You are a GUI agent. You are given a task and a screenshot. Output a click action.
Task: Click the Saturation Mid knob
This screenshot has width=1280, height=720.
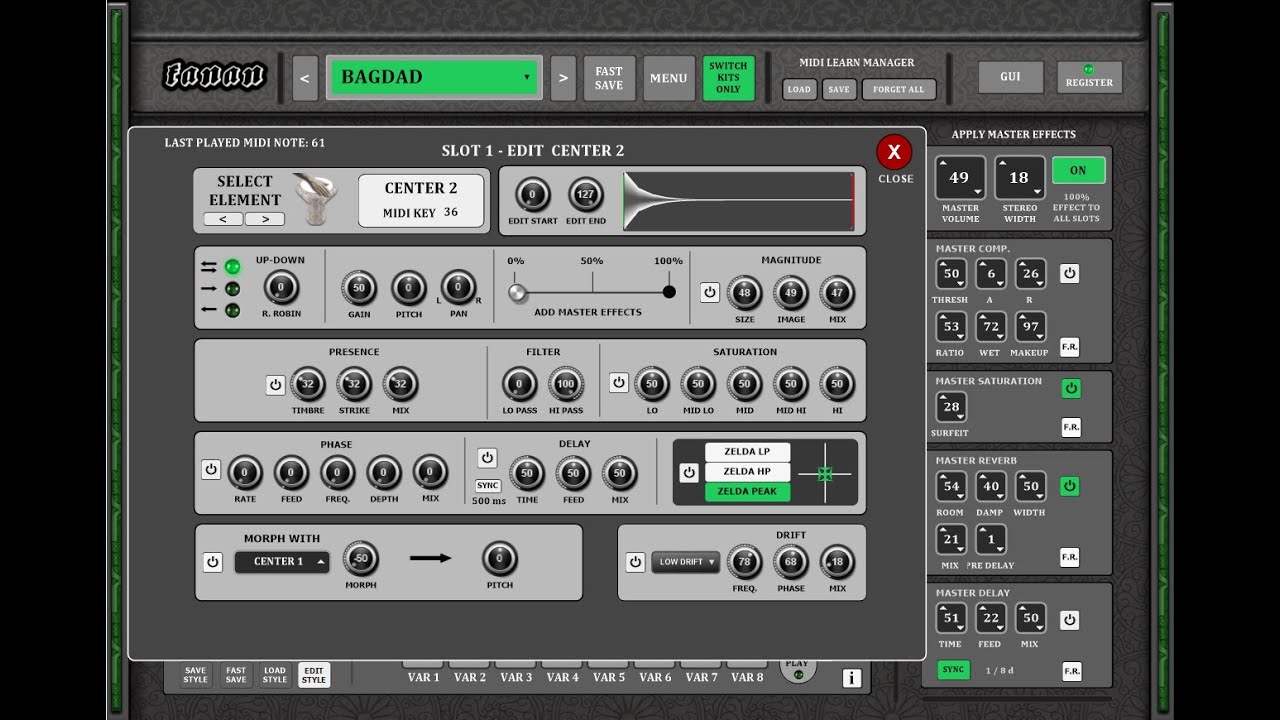[x=744, y=384]
